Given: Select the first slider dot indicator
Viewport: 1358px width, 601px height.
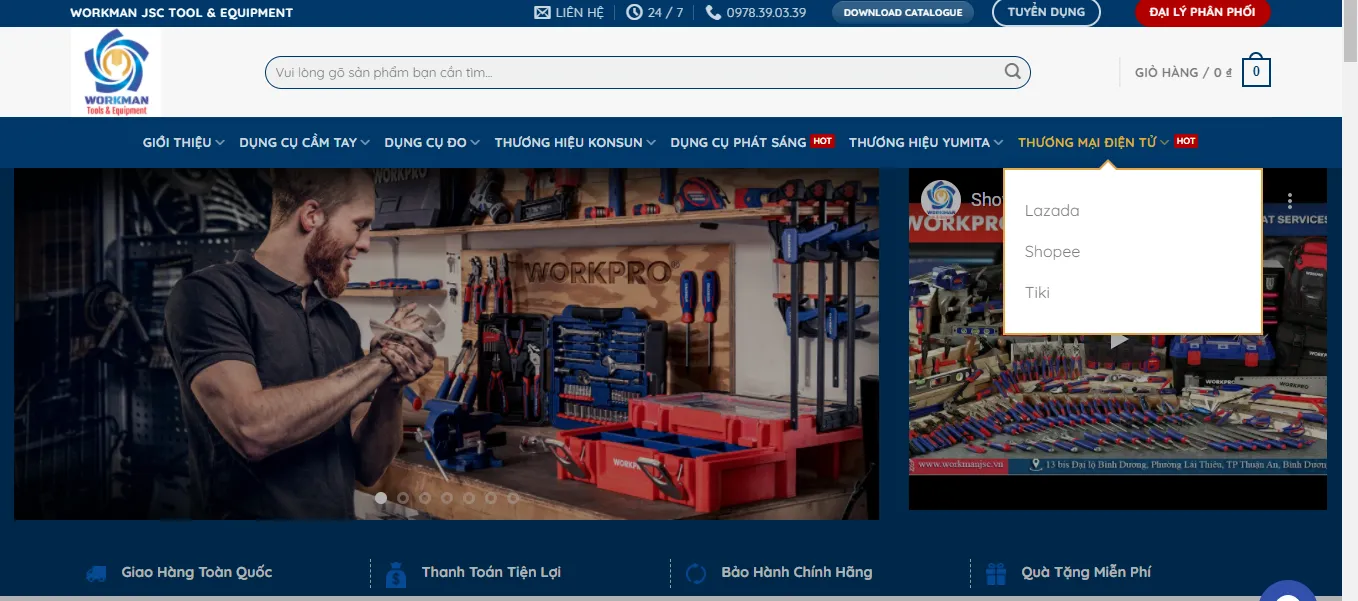Looking at the screenshot, I should point(381,498).
